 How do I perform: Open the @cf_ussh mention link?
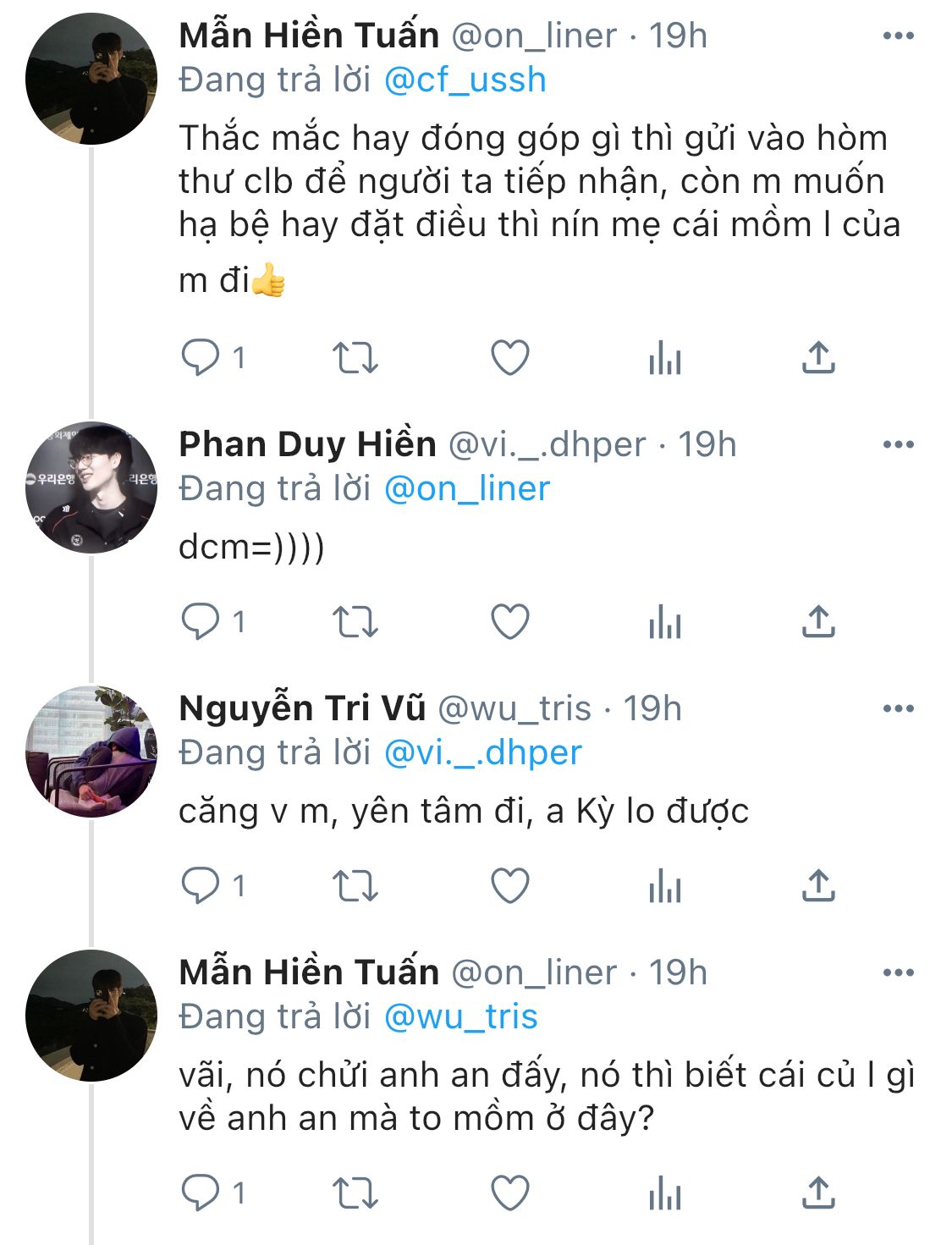pos(465,80)
